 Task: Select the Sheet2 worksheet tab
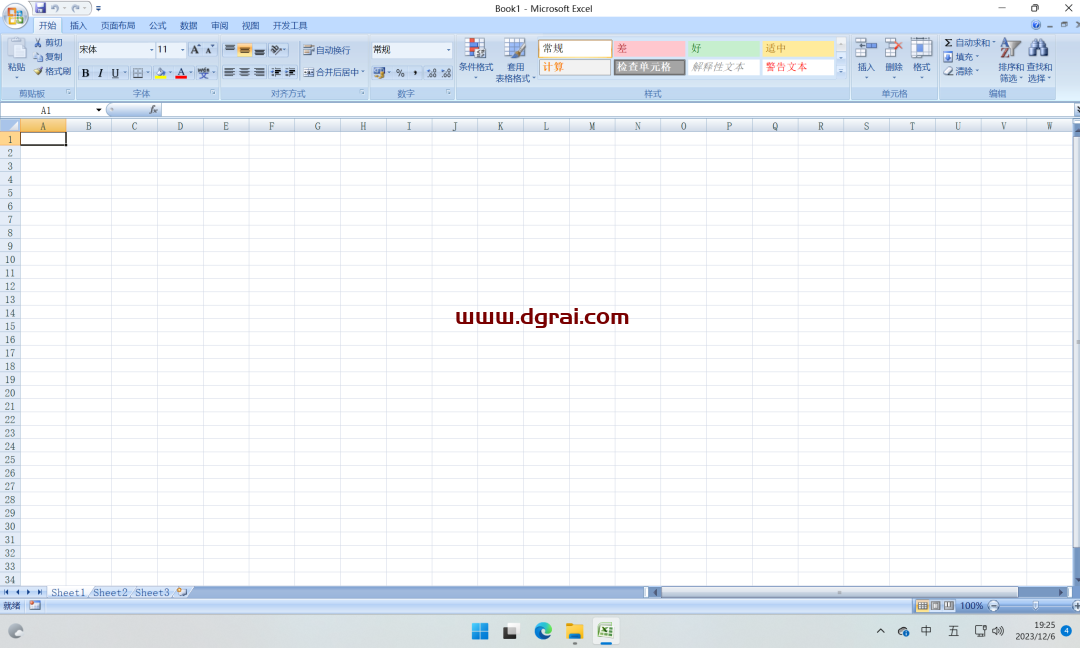click(x=110, y=593)
